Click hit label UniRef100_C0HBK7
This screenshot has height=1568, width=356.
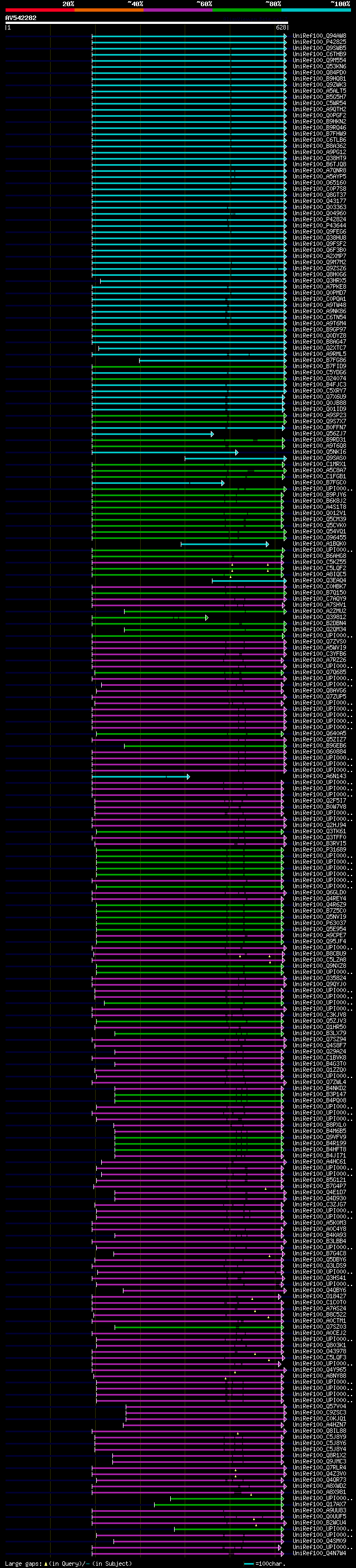319,586
